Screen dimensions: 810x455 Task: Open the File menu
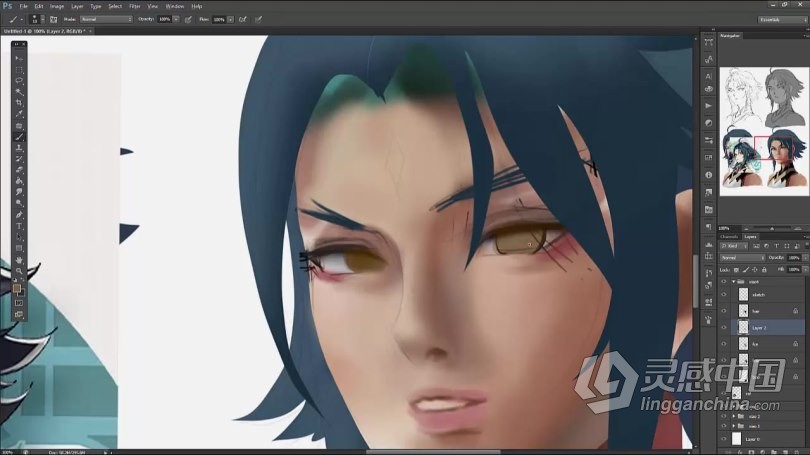coord(23,6)
